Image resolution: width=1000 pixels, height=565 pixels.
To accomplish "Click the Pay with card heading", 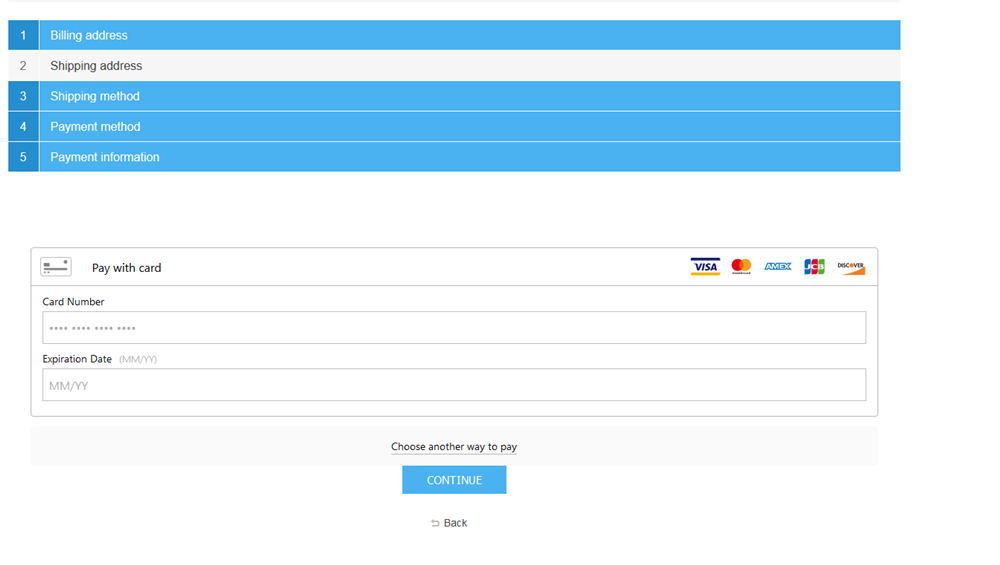I will point(126,268).
